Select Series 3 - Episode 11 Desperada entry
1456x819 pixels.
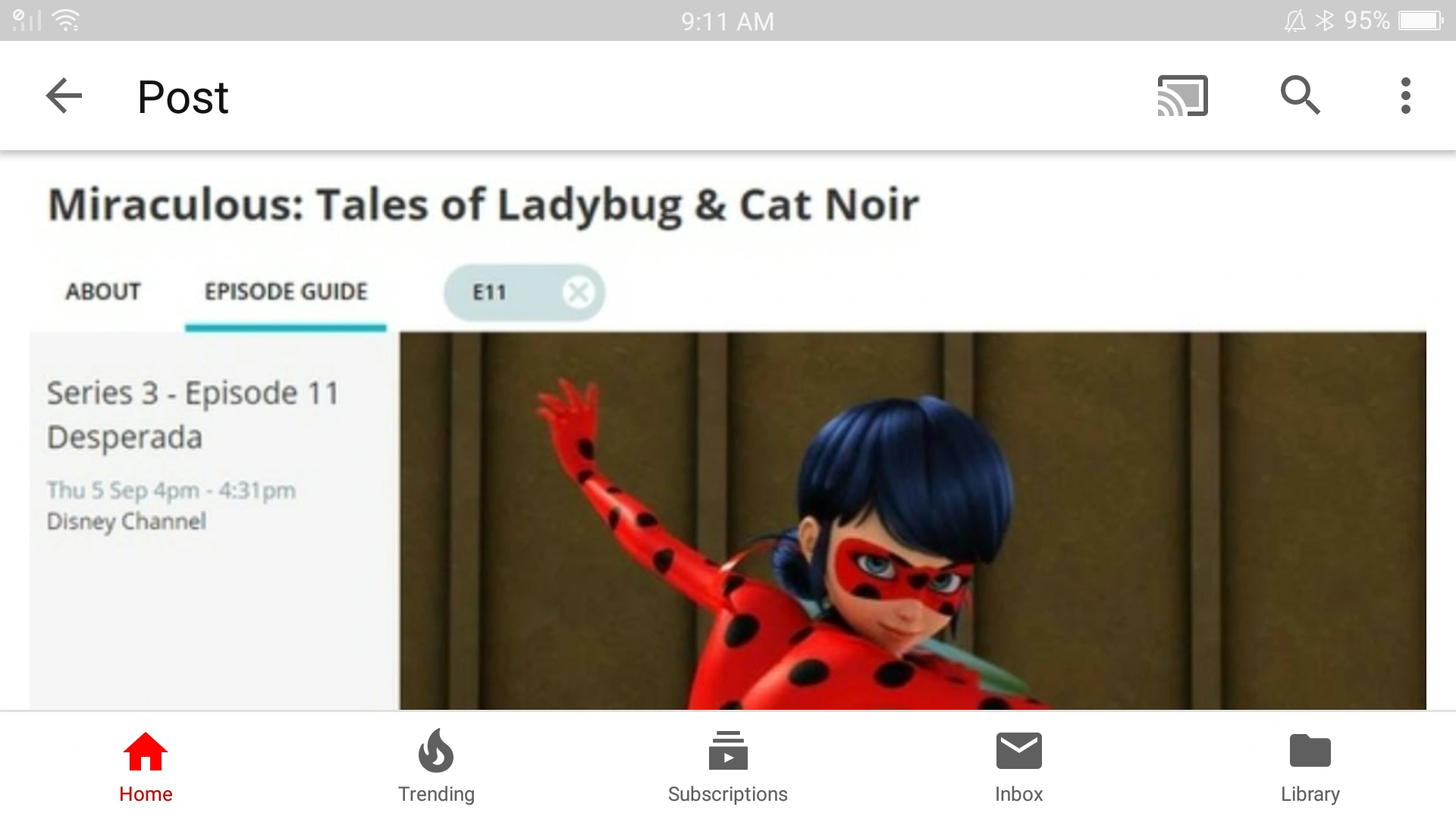[x=193, y=415]
